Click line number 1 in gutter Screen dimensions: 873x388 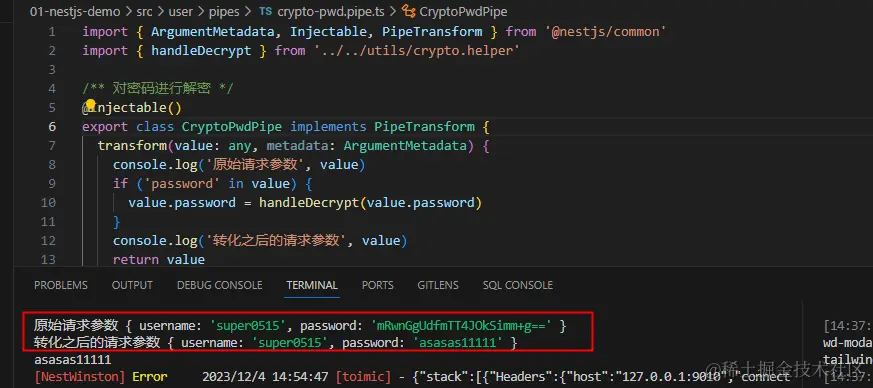[x=52, y=32]
